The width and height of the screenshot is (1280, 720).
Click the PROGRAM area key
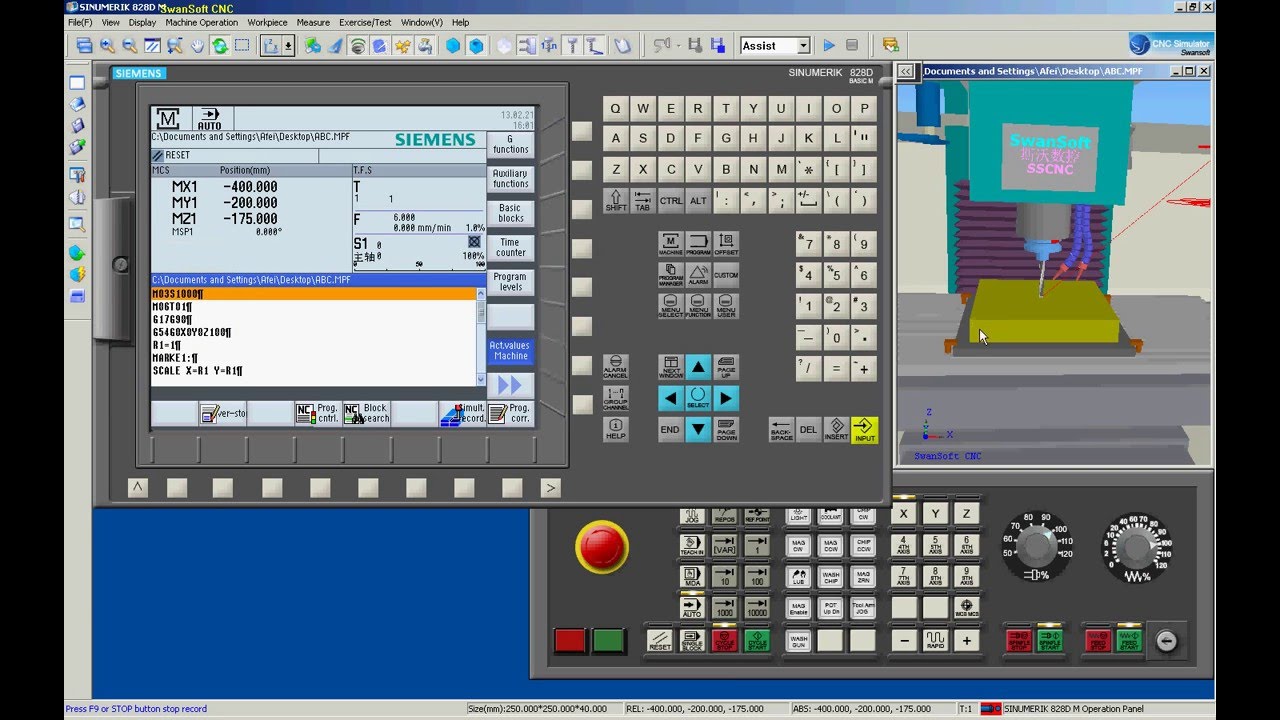pos(698,244)
